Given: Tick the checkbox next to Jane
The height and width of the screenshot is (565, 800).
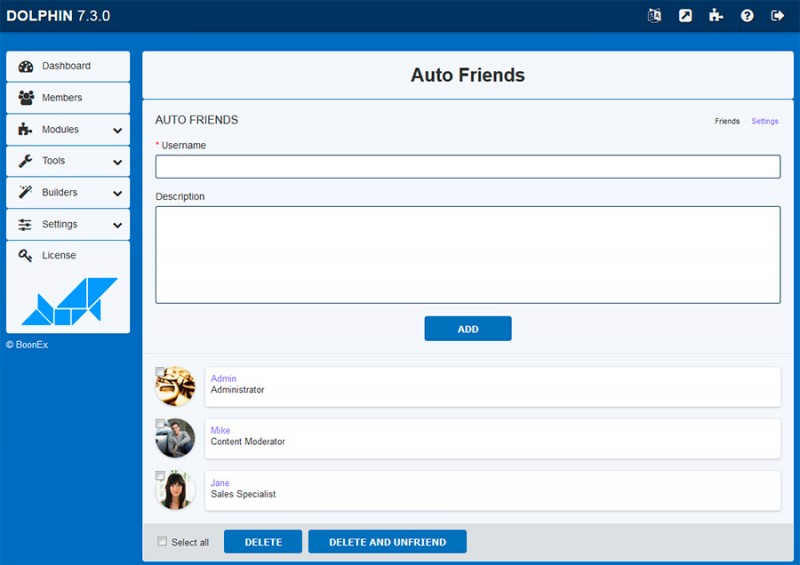Looking at the screenshot, I should click(x=160, y=476).
